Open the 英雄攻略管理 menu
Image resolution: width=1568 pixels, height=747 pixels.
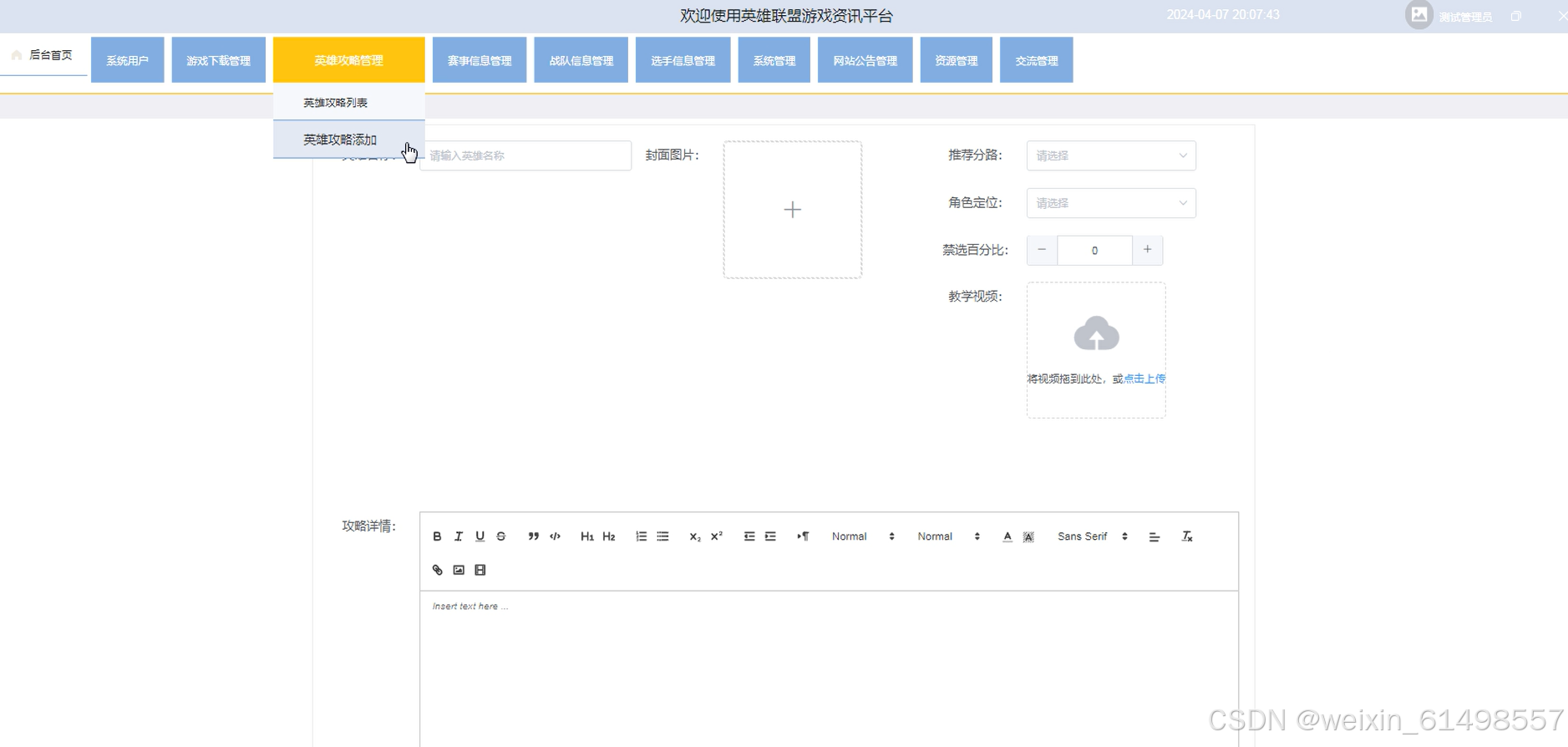click(x=349, y=60)
